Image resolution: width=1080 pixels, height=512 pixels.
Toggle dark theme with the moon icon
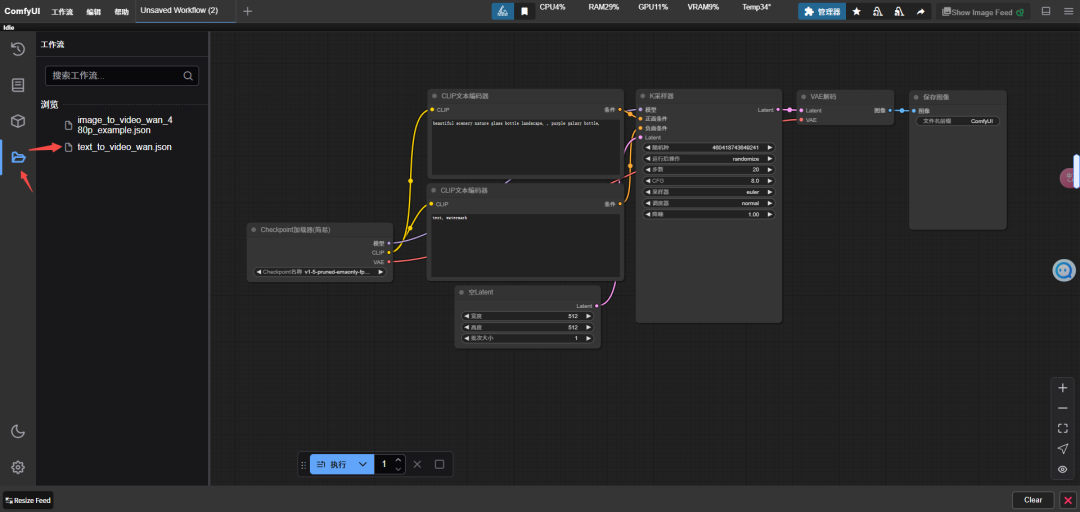click(x=18, y=431)
